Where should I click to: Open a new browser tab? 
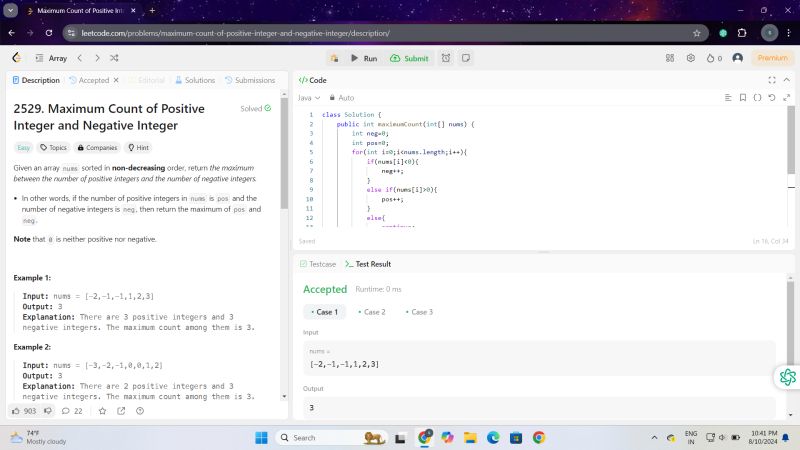(152, 10)
